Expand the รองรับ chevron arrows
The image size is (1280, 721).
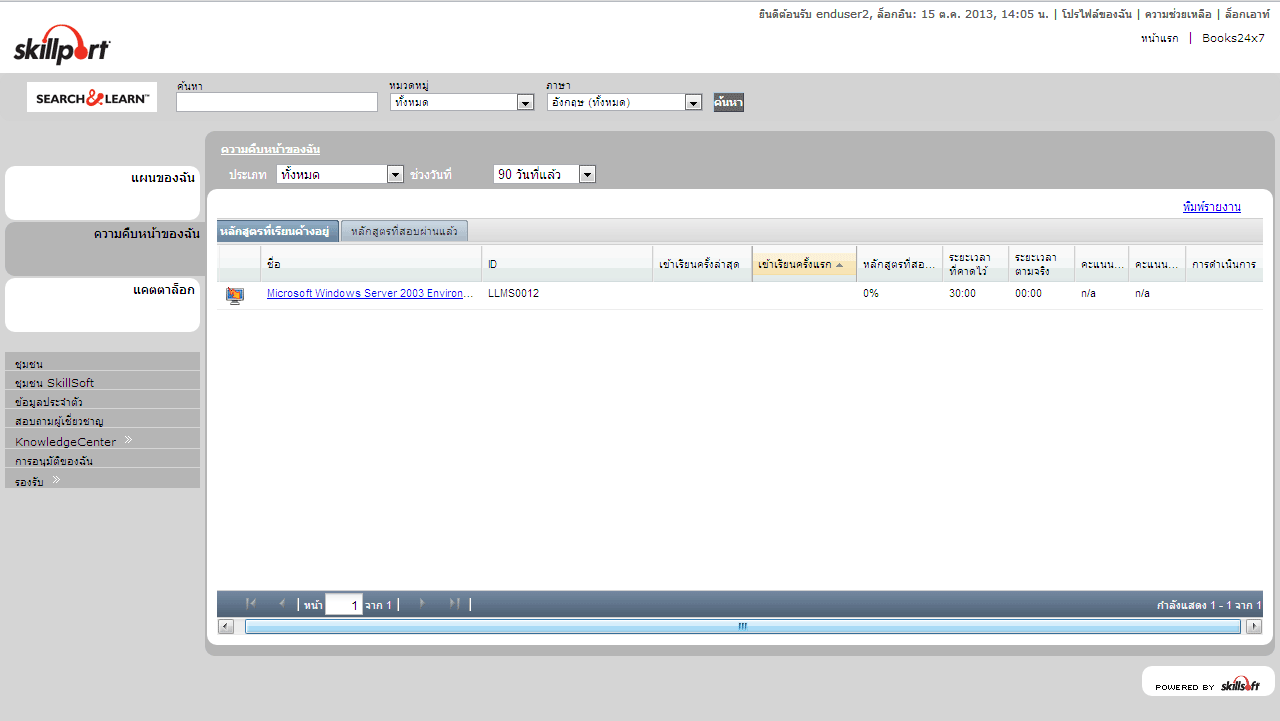pos(56,480)
